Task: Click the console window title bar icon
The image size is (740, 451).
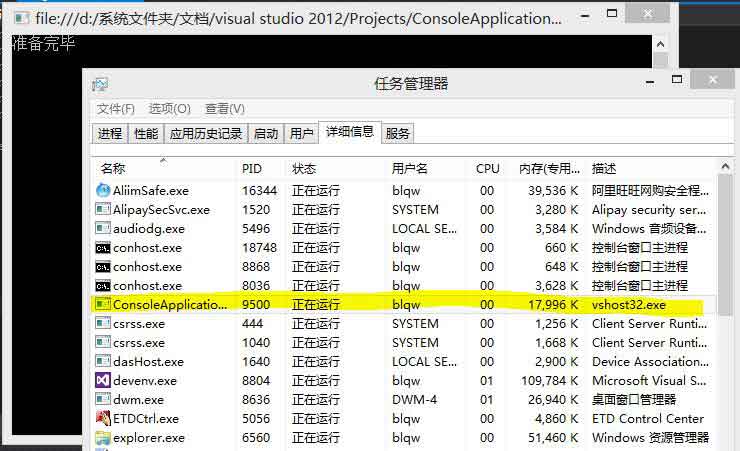Action: pyautogui.click(x=22, y=18)
